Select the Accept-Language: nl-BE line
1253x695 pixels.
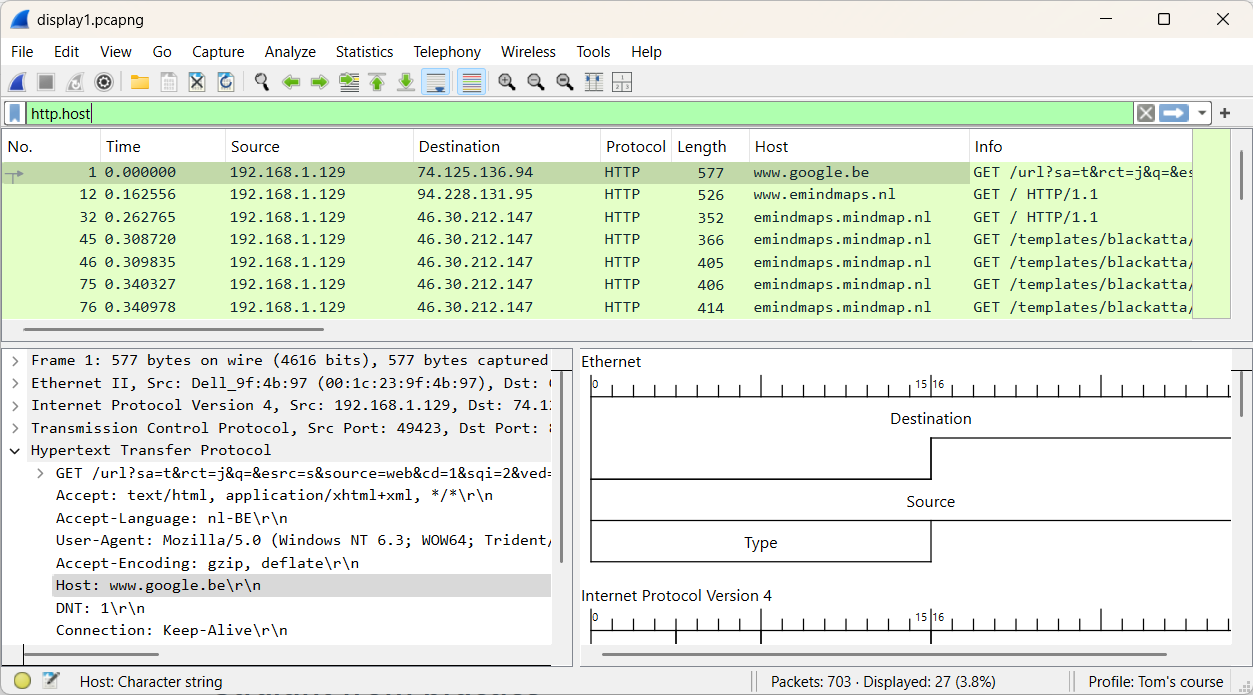click(171, 518)
